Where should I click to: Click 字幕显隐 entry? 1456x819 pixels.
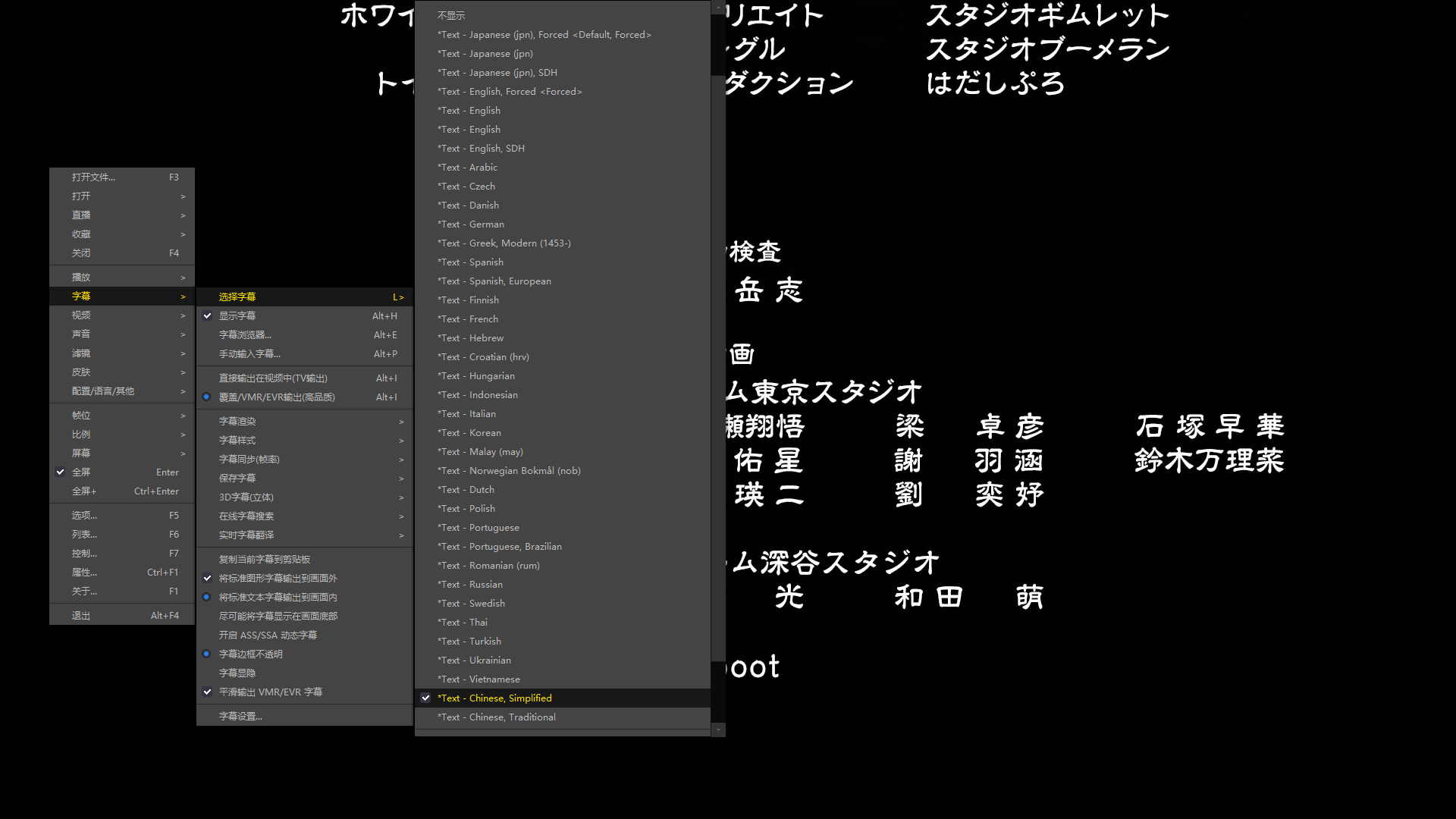304,673
